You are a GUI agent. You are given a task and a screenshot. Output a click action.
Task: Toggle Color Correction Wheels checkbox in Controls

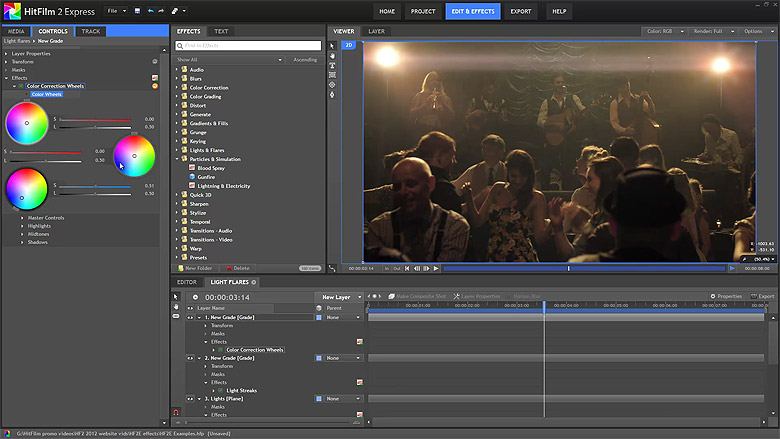pos(21,86)
